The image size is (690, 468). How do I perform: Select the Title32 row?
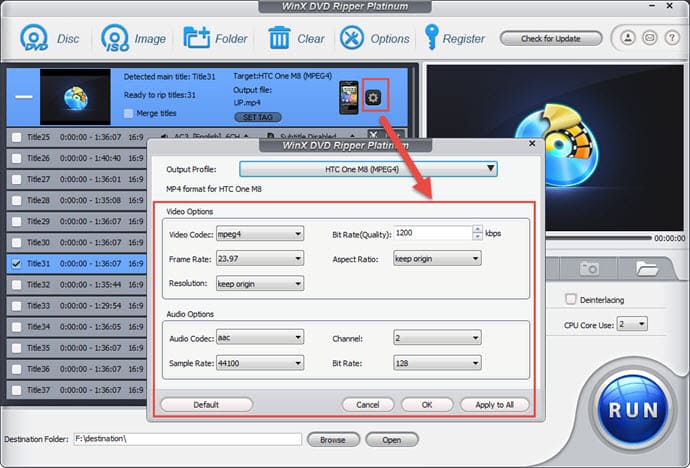[x=77, y=285]
